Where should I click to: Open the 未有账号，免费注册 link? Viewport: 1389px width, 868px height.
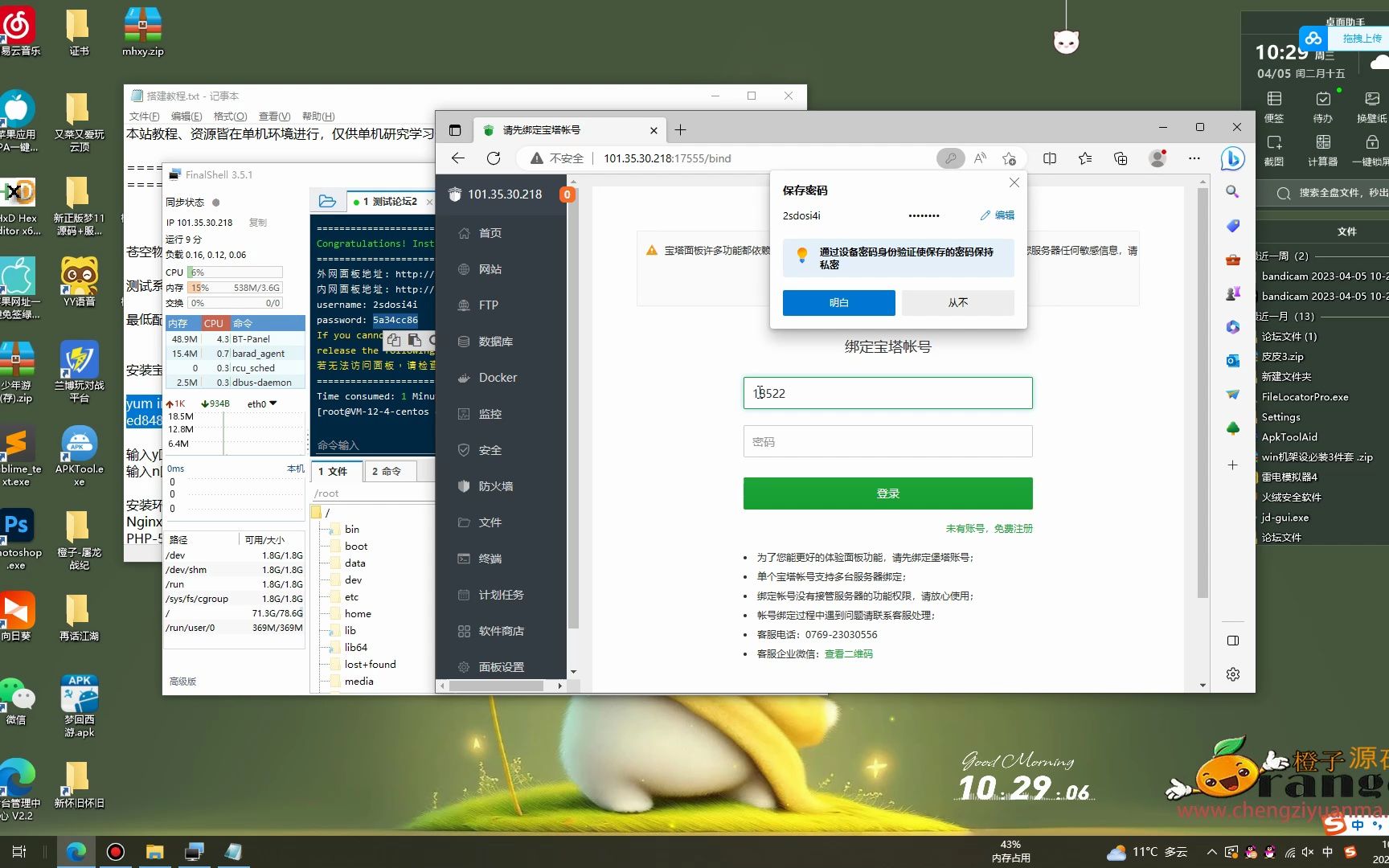(x=989, y=528)
